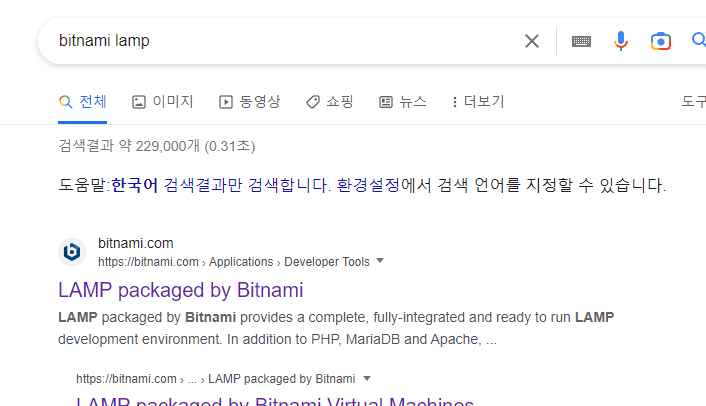706x406 pixels.
Task: Open the 쇼핑 tab
Action: point(330,102)
